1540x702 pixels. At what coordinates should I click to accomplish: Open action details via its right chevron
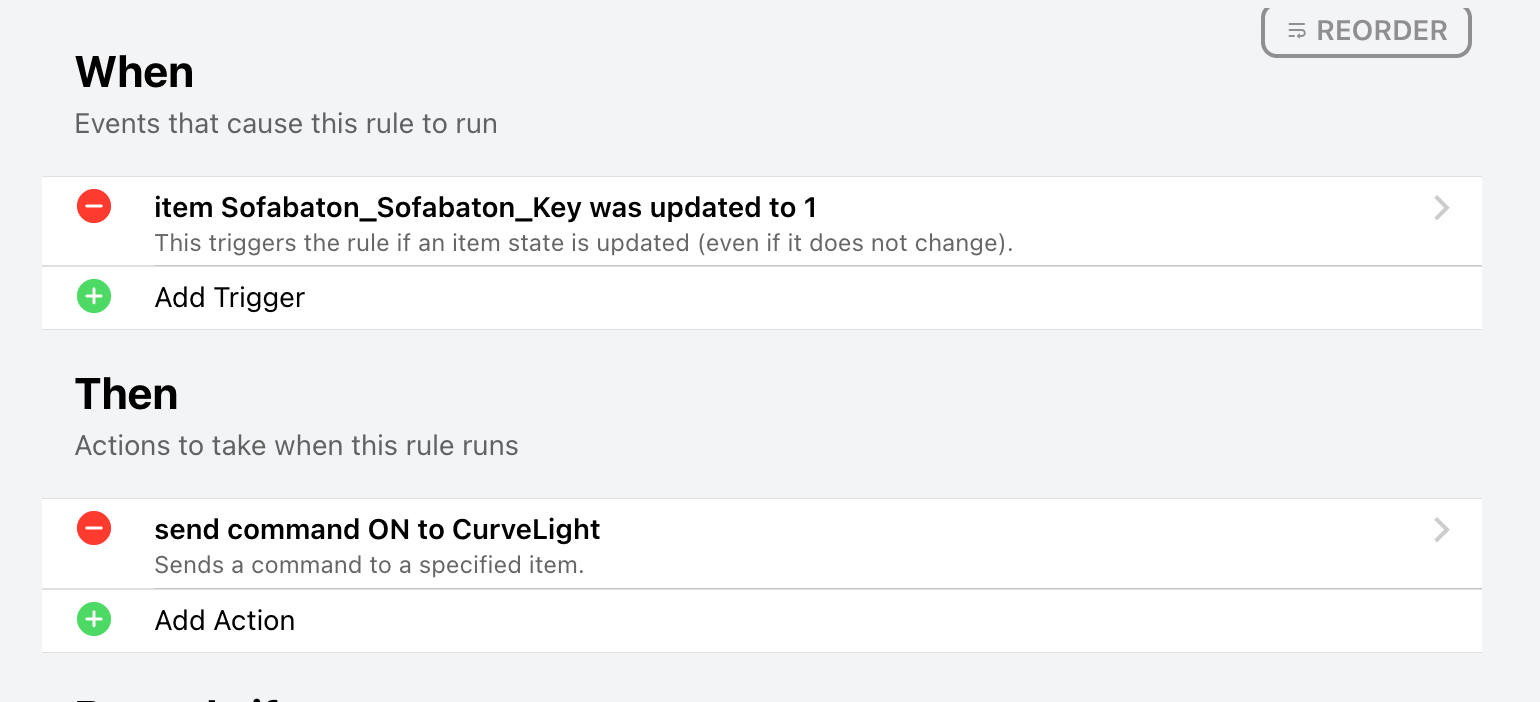[1441, 530]
